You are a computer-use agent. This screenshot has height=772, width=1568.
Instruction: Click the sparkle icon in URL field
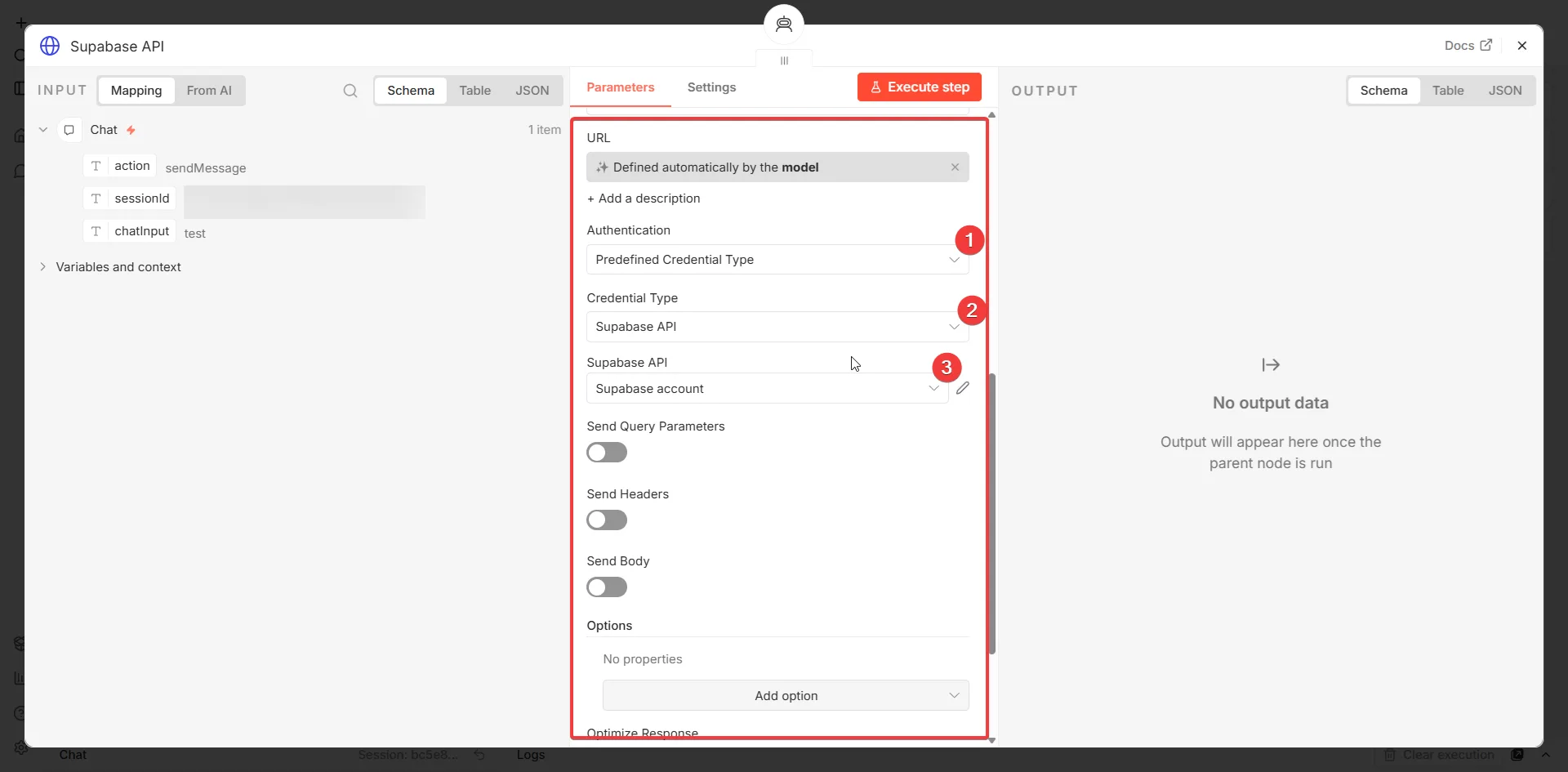click(x=602, y=167)
